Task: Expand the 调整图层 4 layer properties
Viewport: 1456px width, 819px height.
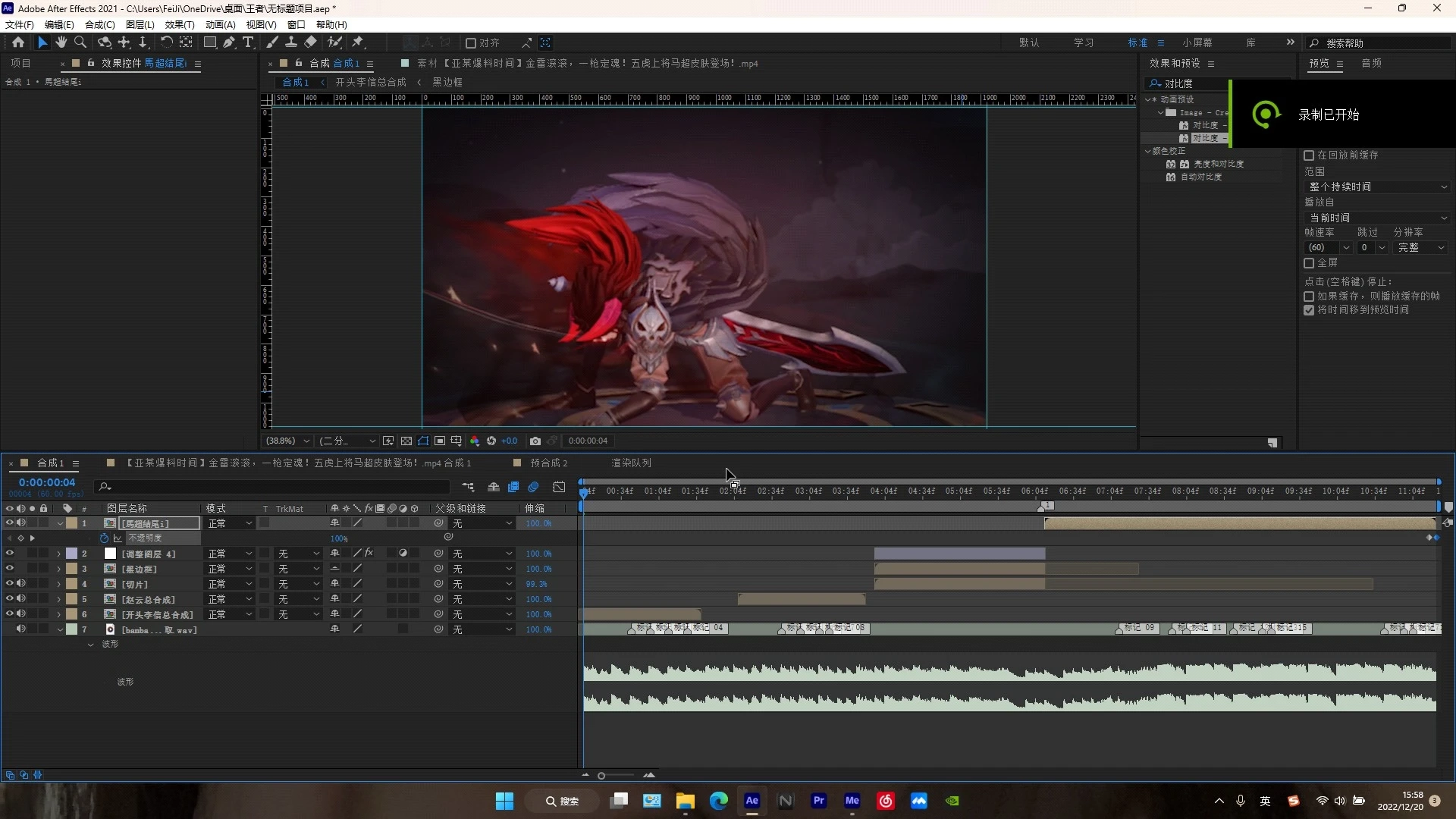Action: (59, 554)
